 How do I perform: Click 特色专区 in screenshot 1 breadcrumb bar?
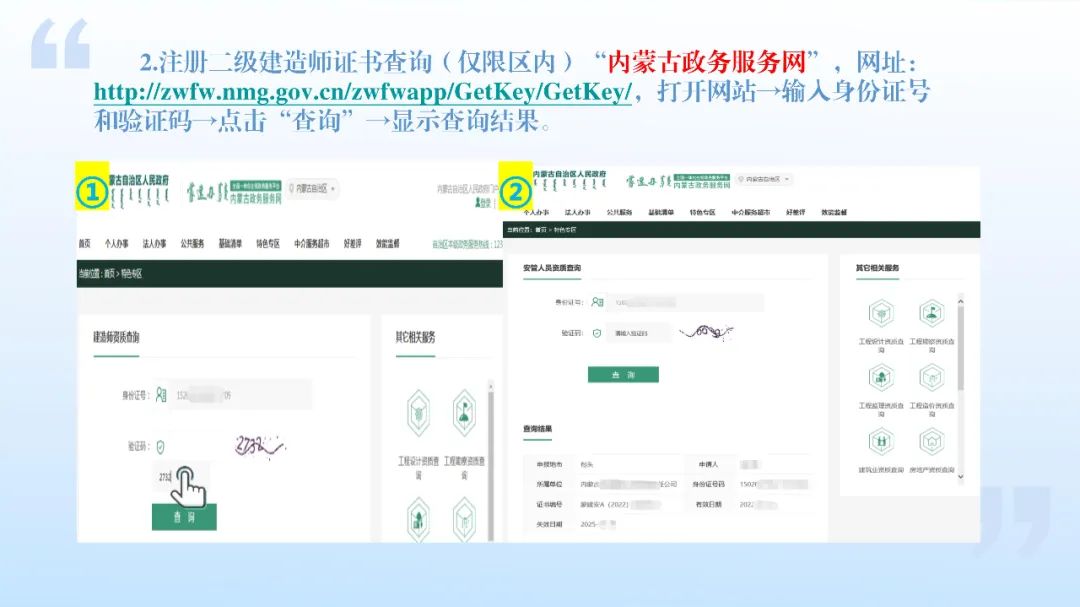[x=131, y=274]
